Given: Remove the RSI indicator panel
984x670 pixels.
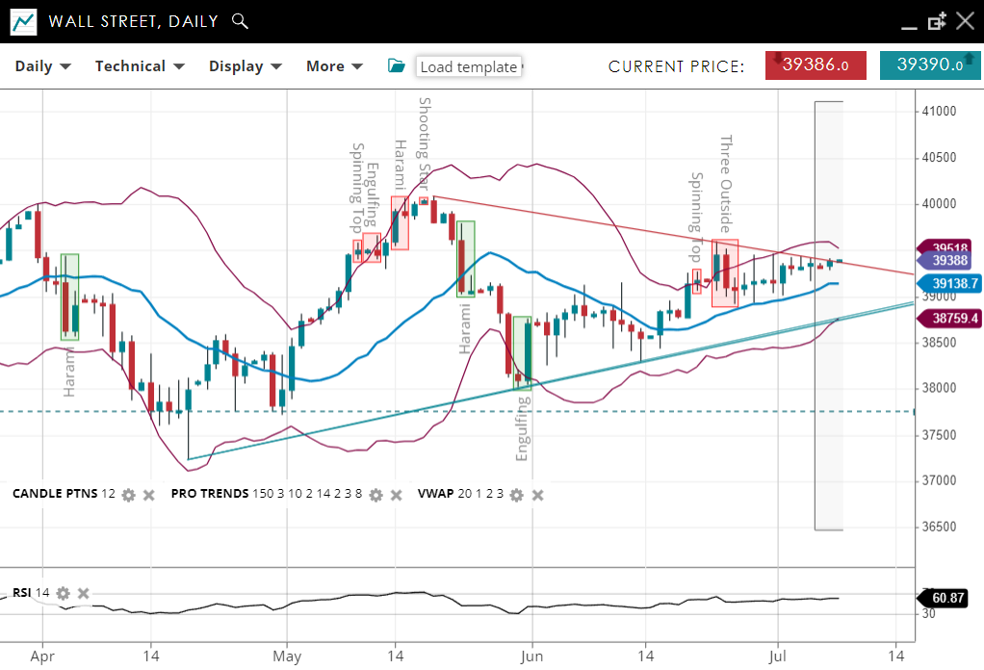Looking at the screenshot, I should point(84,593).
